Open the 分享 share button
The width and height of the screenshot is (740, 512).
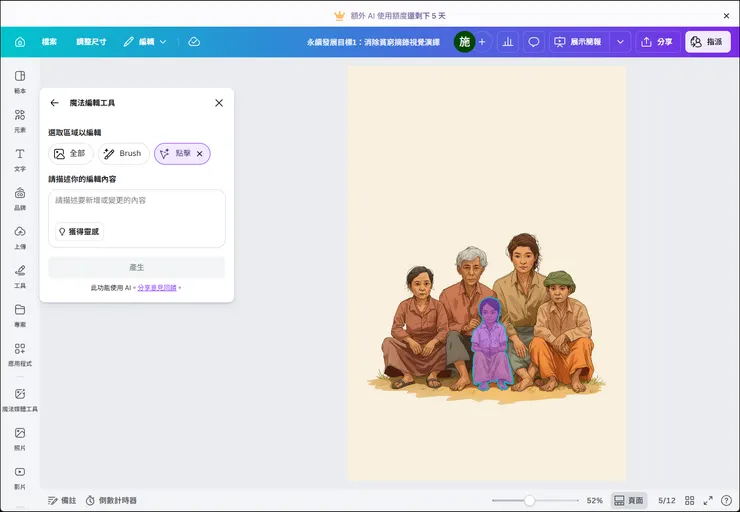(657, 42)
